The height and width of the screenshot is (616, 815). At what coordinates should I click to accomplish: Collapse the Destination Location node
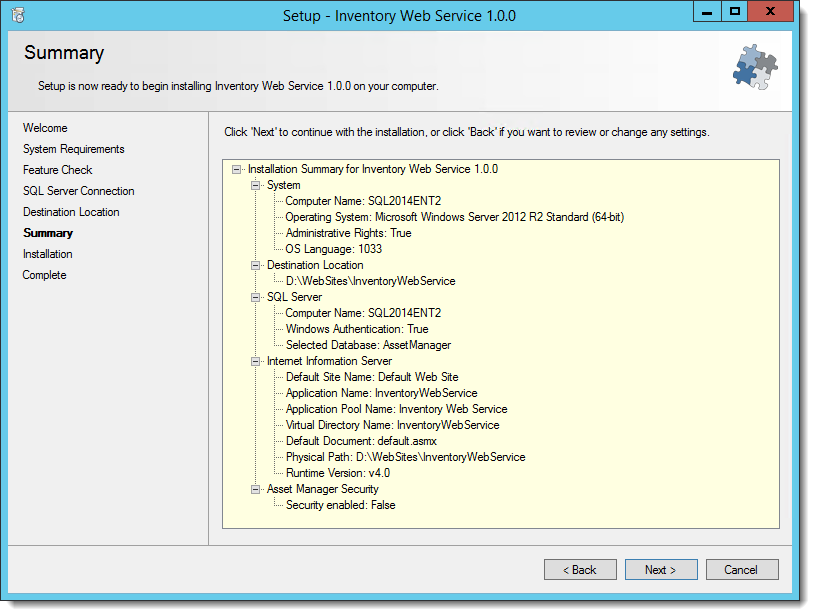tap(255, 266)
